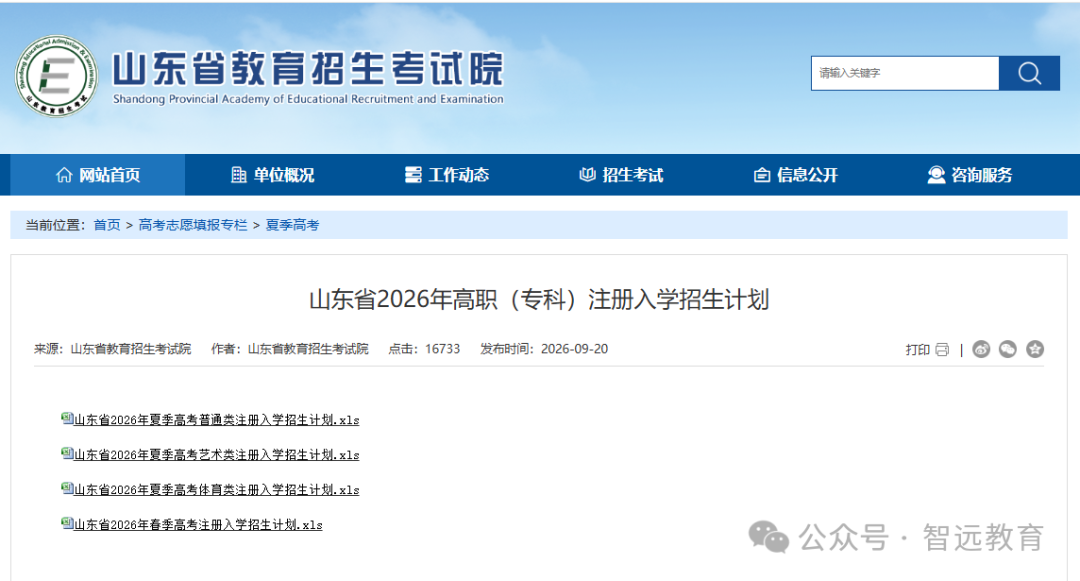This screenshot has width=1080, height=581.
Task: Click the xls file icon before 体育类 plan
Action: (67, 488)
